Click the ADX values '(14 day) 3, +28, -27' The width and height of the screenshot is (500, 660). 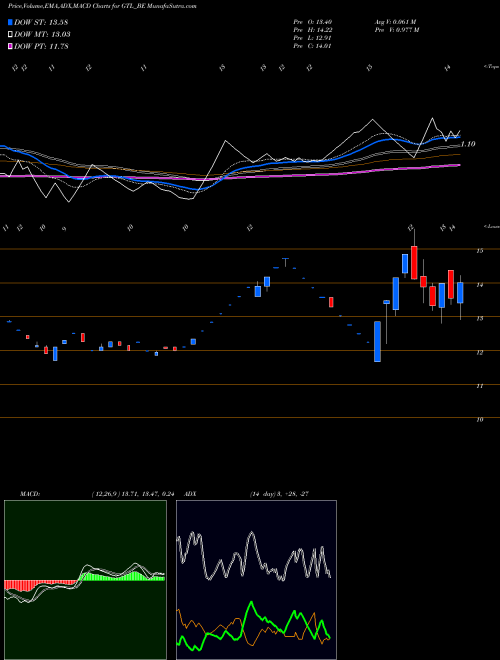tap(279, 494)
